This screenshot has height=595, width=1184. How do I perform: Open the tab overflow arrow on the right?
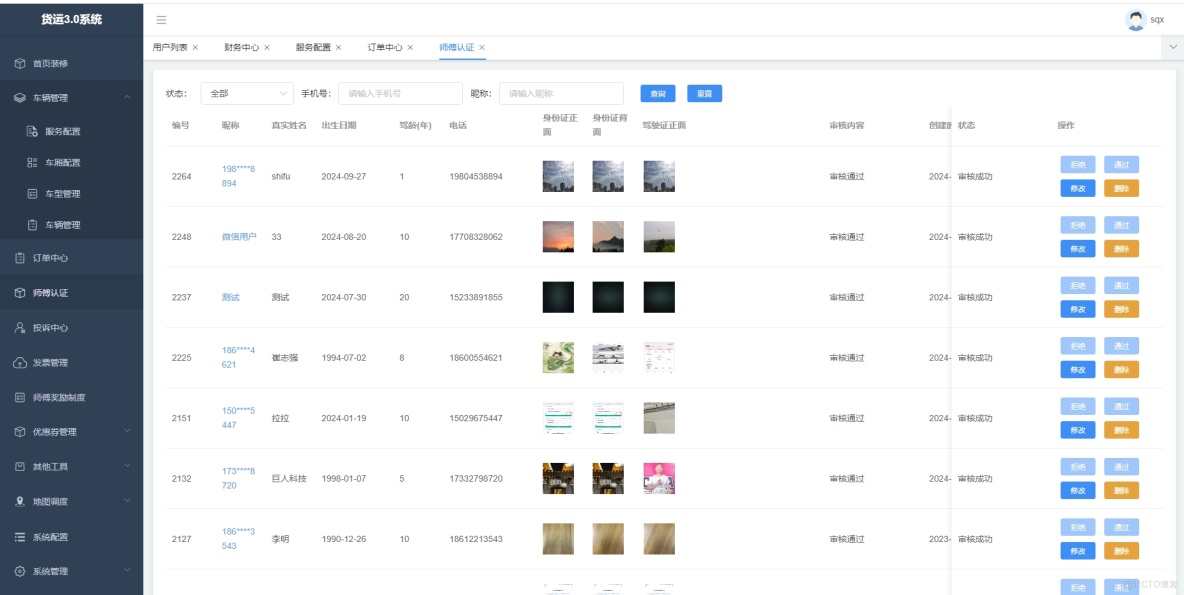1170,45
